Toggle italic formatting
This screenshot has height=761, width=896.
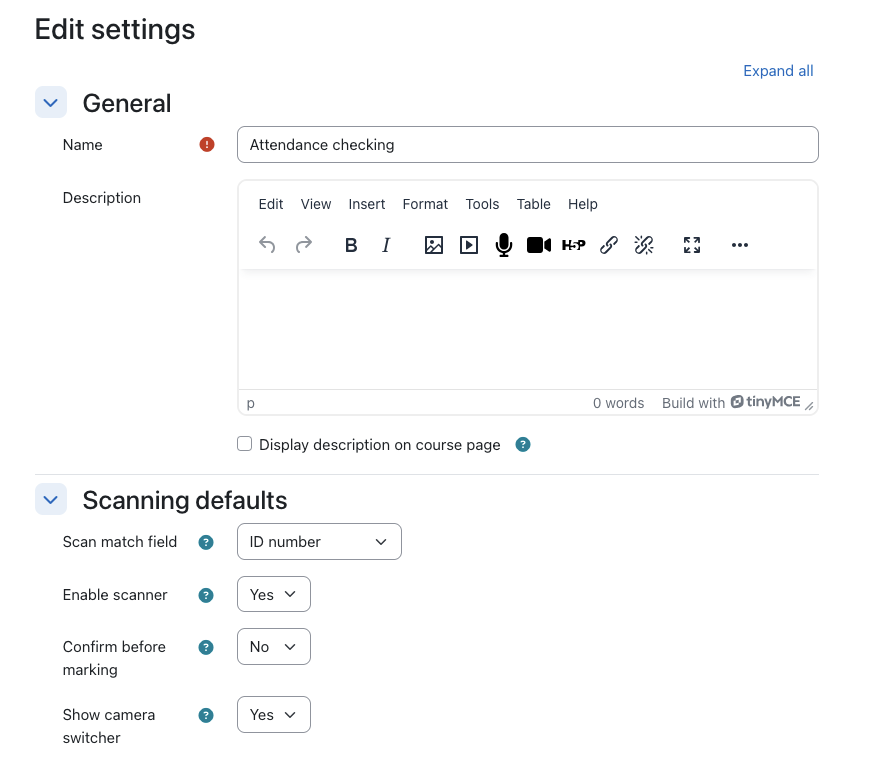click(386, 245)
